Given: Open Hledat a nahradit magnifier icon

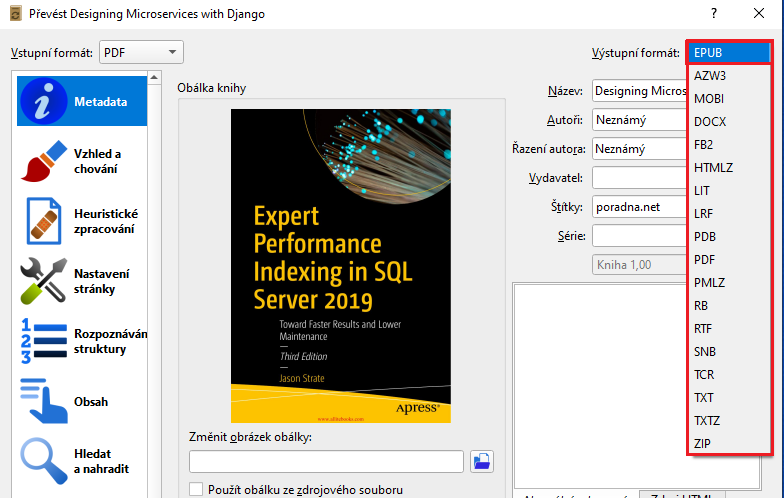Looking at the screenshot, I should point(43,461).
